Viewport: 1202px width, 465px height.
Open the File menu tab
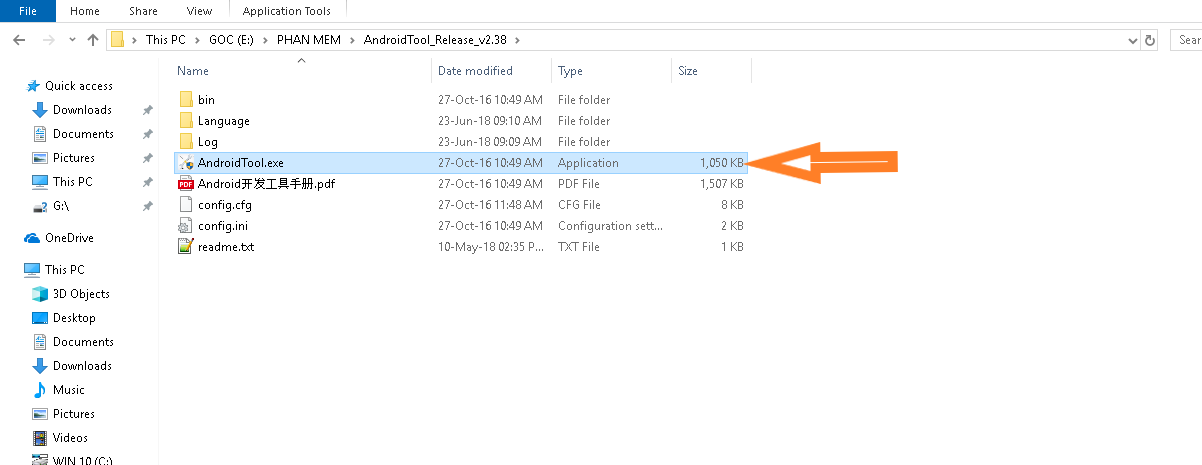28,11
